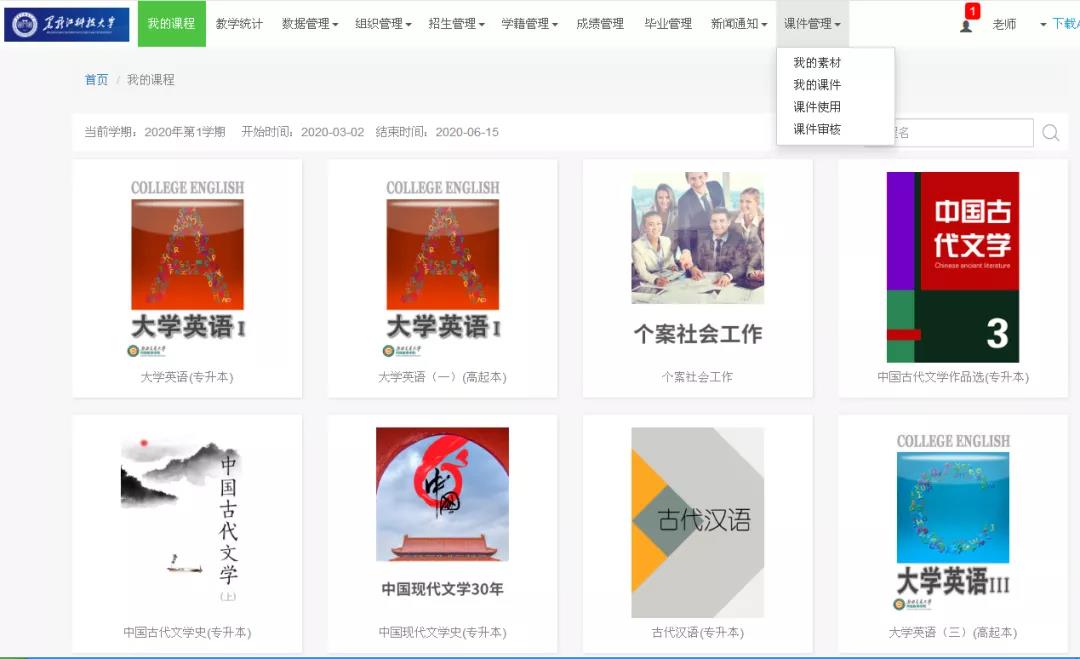Open the user notification profile icon
Viewport: 1080px width, 659px height.
coord(966,25)
